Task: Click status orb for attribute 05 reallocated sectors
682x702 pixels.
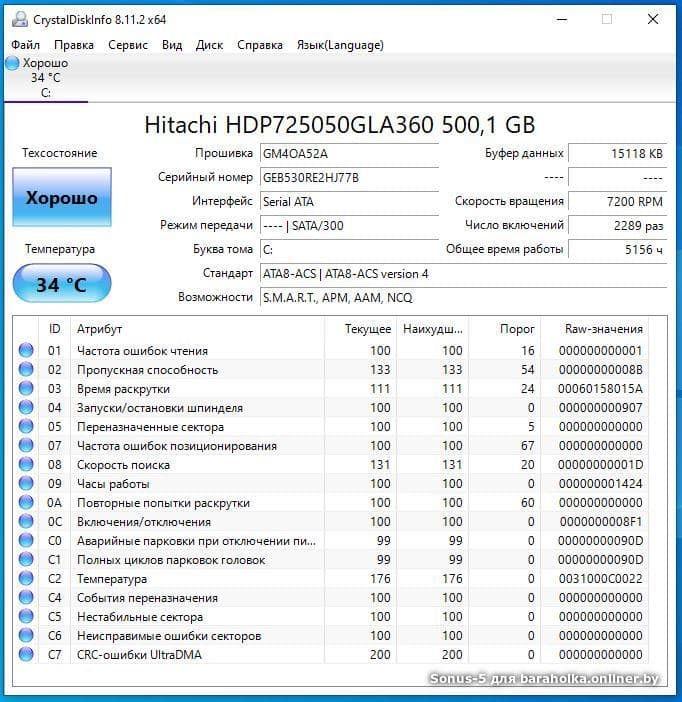Action: [26, 426]
